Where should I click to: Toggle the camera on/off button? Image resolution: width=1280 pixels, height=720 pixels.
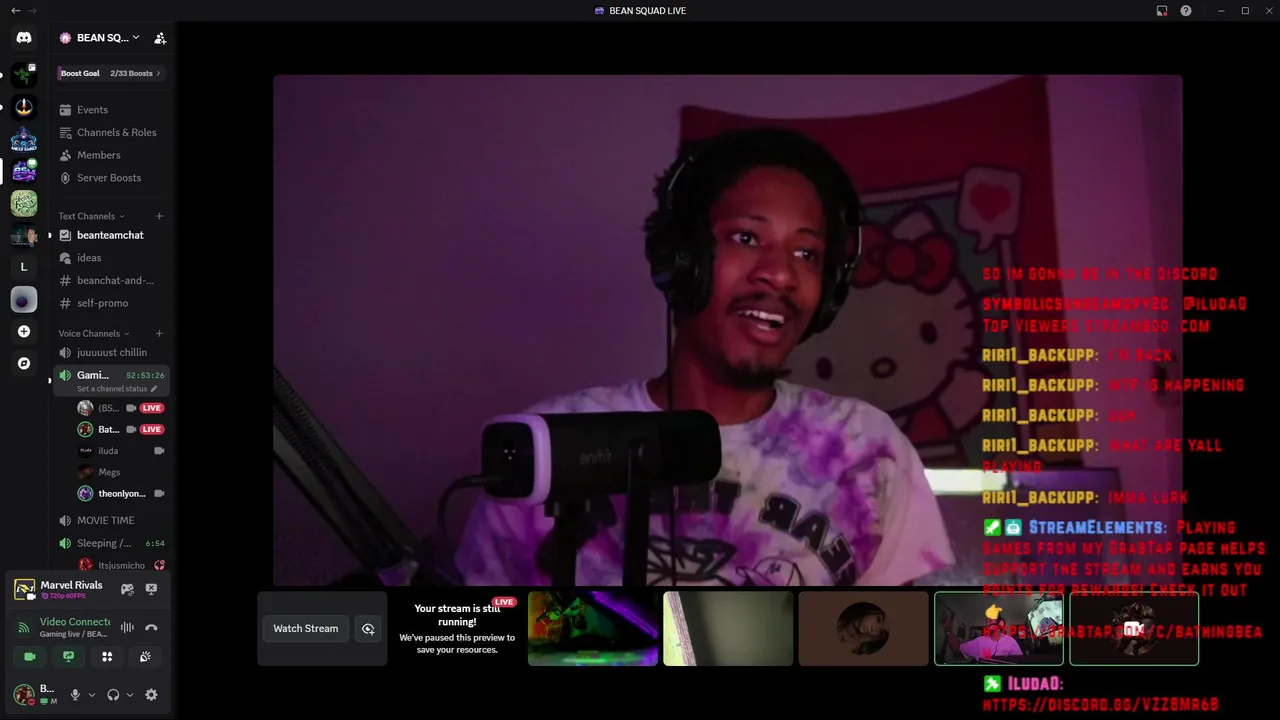coord(30,656)
